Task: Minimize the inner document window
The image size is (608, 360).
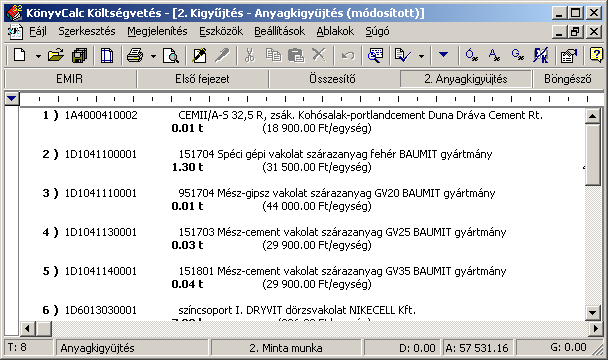Action: coord(559,31)
